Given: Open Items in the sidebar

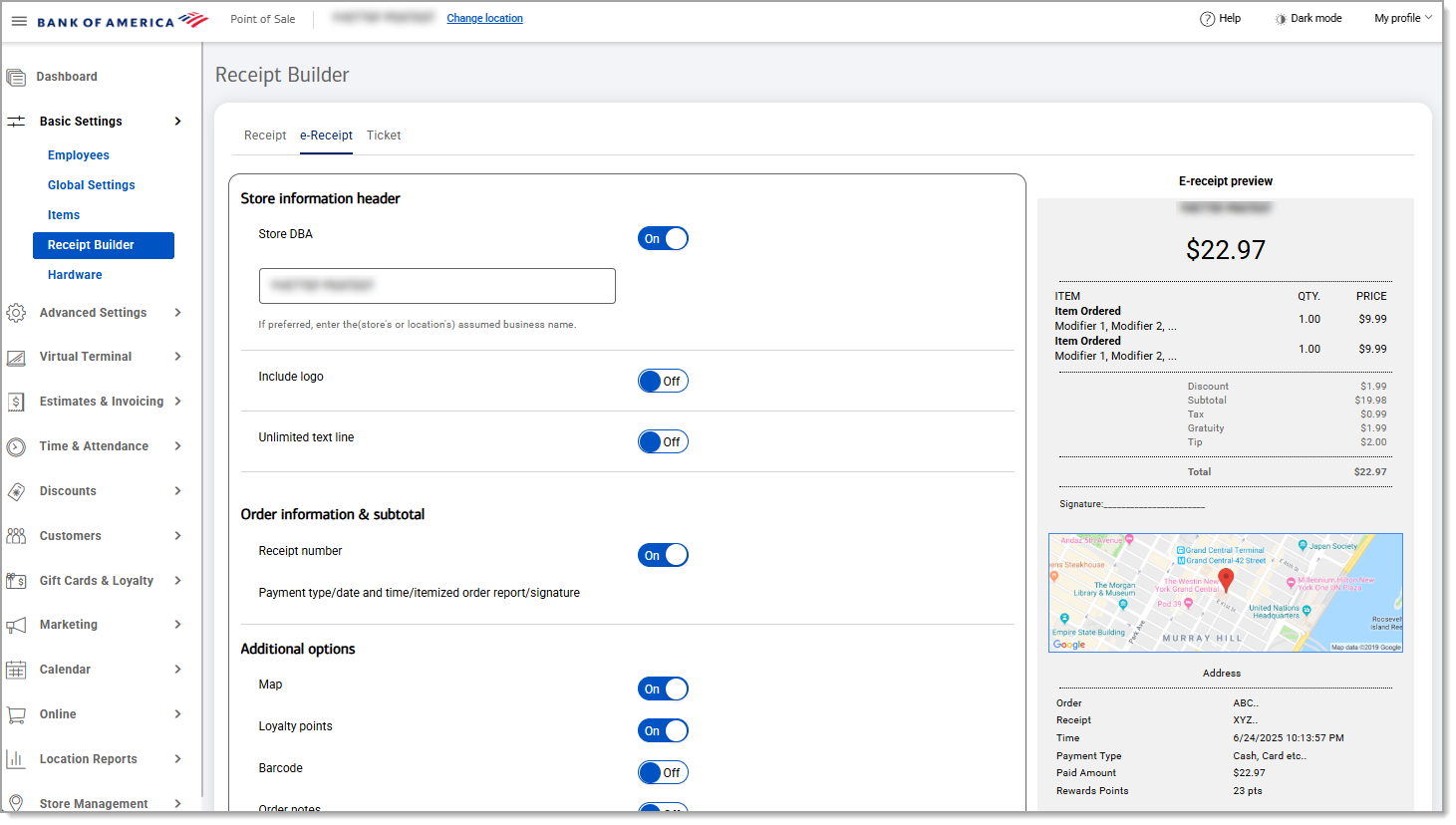Looking at the screenshot, I should (64, 215).
